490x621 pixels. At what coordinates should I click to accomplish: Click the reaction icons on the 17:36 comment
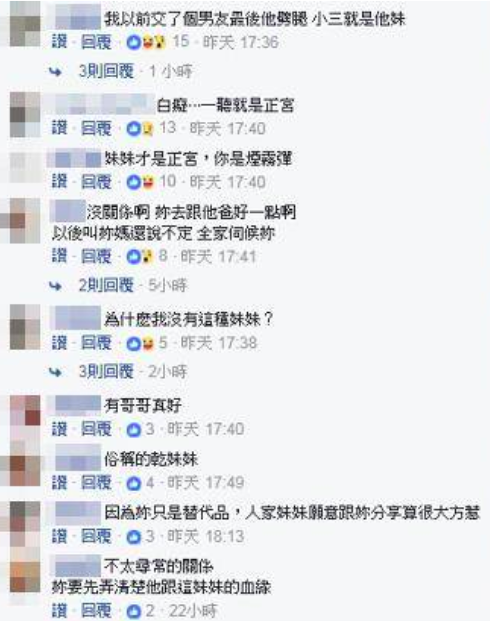(x=146, y=42)
